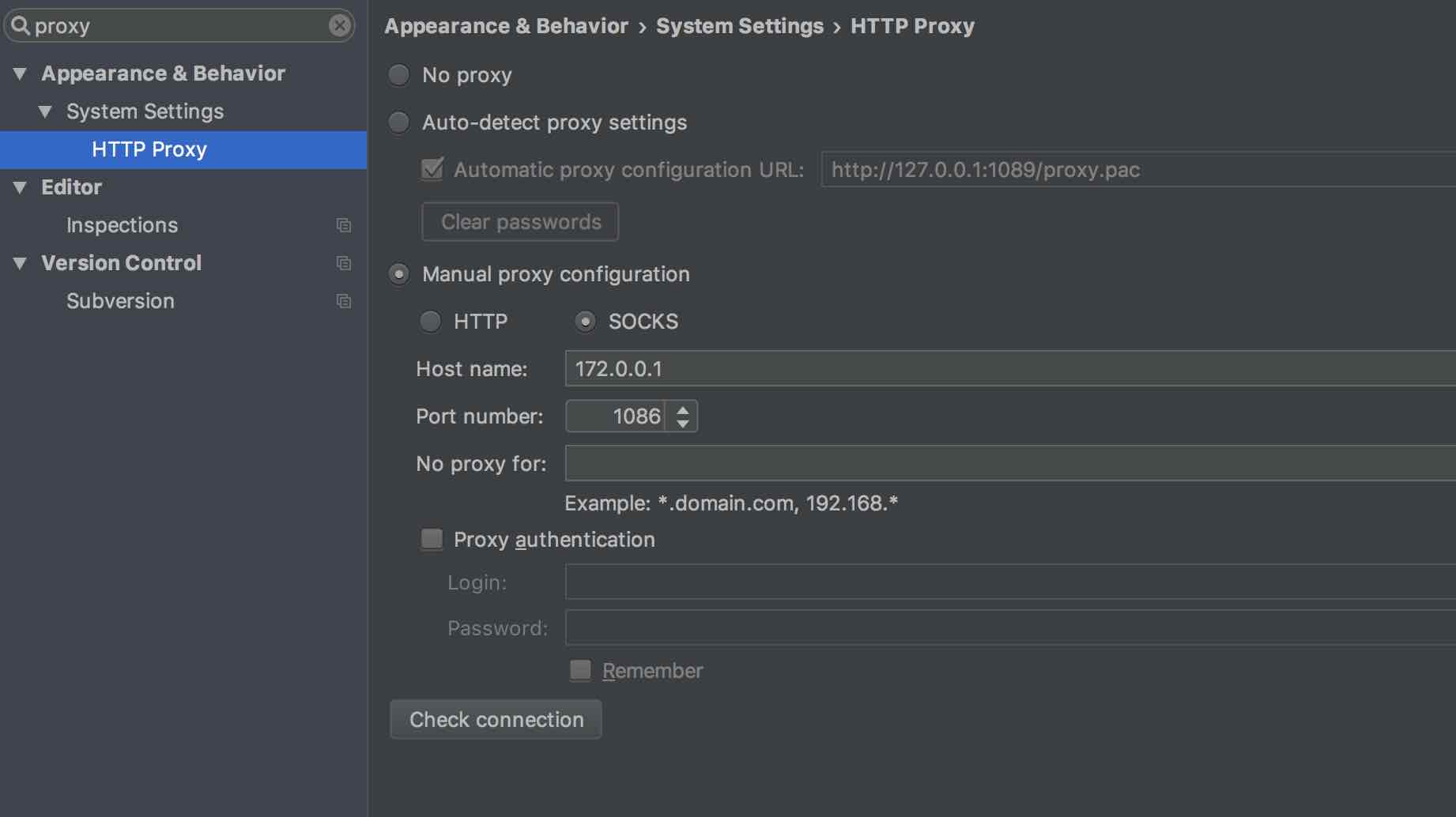Click the HTTP Proxy breadcrumb title
Image resolution: width=1456 pixels, height=817 pixels.
point(912,26)
